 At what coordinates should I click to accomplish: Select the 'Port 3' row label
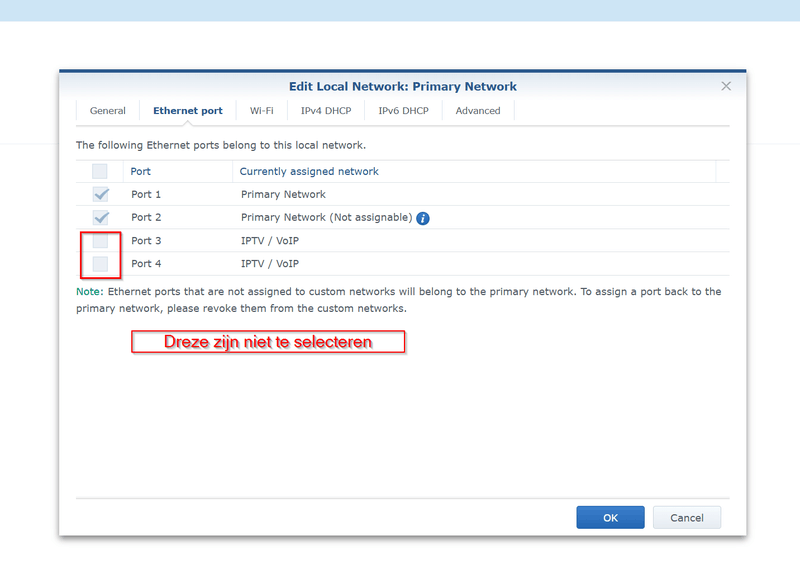click(x=146, y=241)
